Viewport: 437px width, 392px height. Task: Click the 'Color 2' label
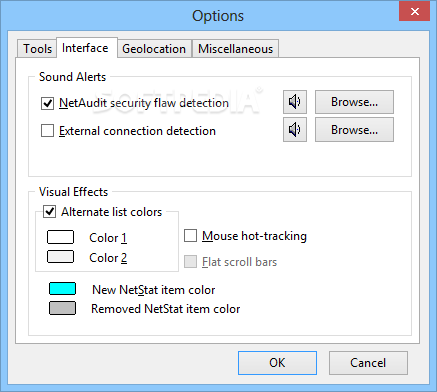(108, 258)
